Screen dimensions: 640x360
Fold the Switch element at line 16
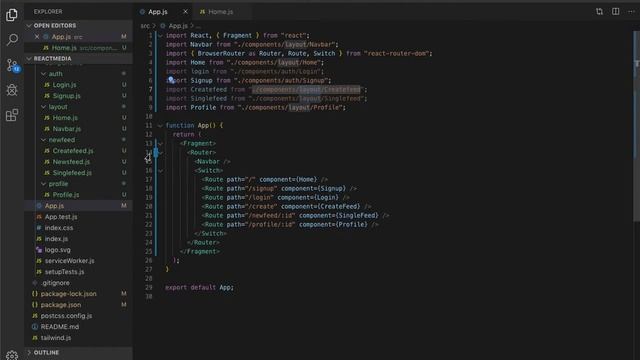[x=160, y=170]
